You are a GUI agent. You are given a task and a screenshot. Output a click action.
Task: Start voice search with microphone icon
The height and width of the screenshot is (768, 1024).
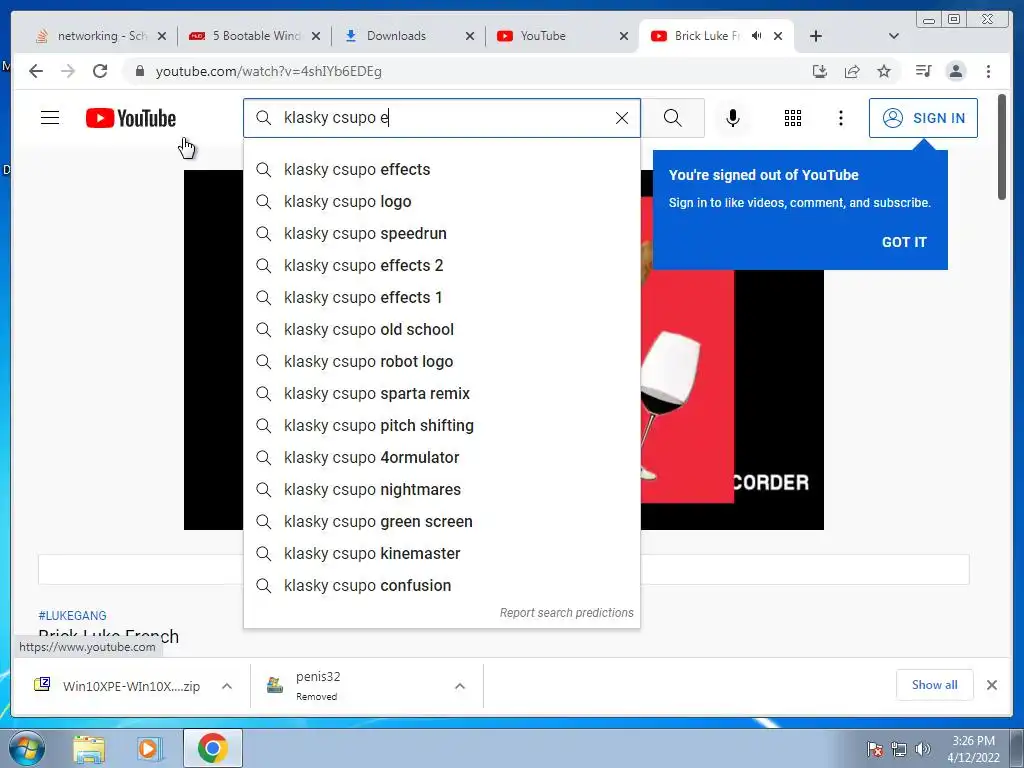click(x=733, y=118)
